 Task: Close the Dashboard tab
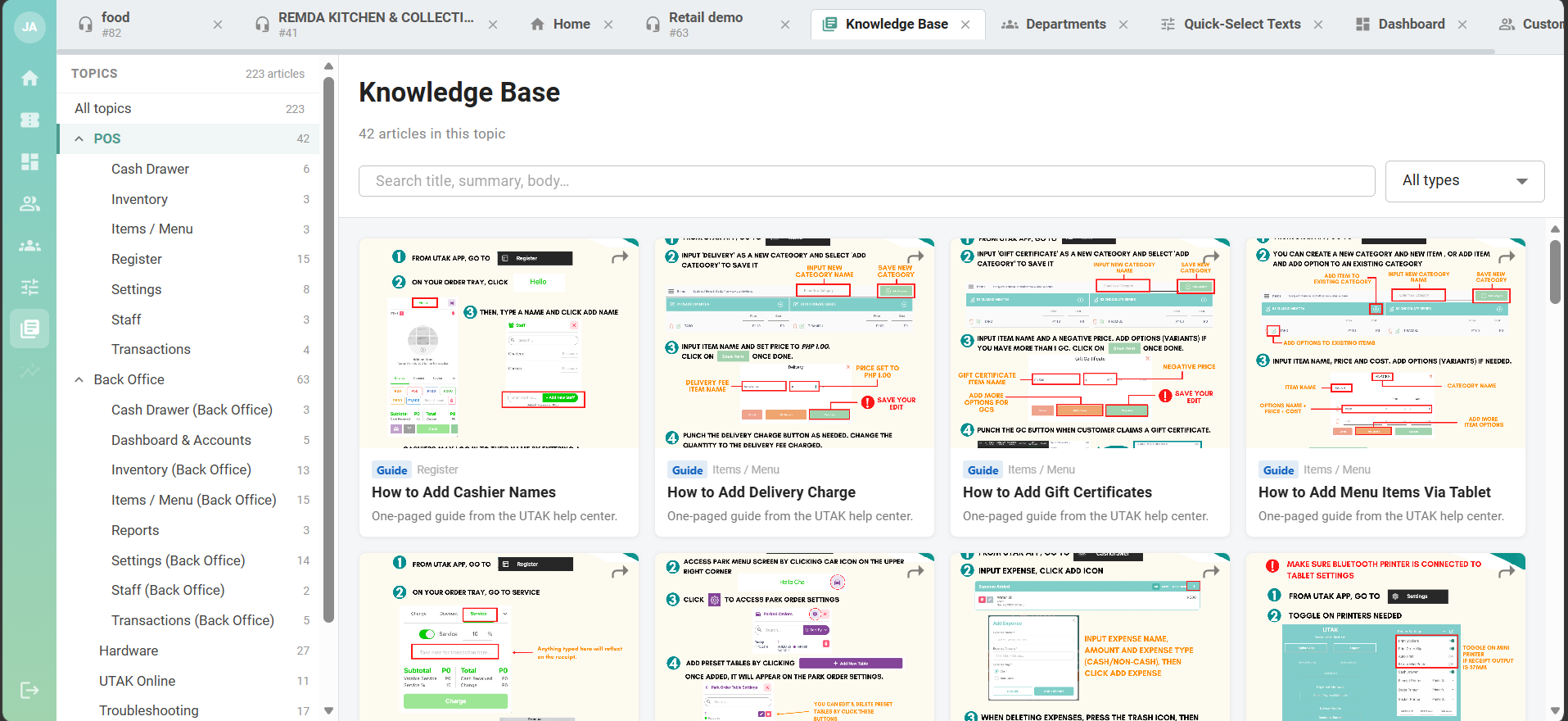pyautogui.click(x=1462, y=25)
